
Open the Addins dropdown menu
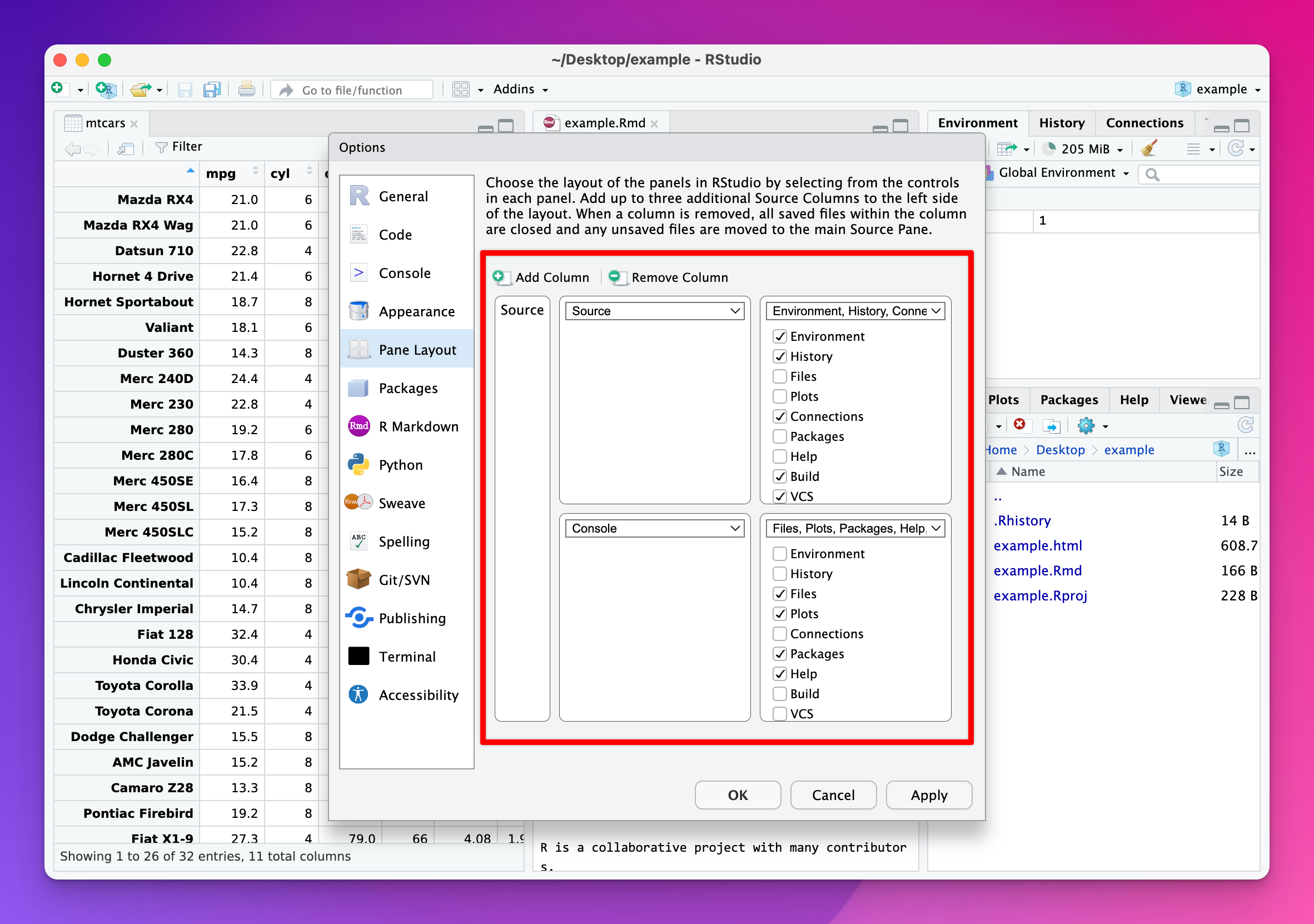click(x=521, y=90)
